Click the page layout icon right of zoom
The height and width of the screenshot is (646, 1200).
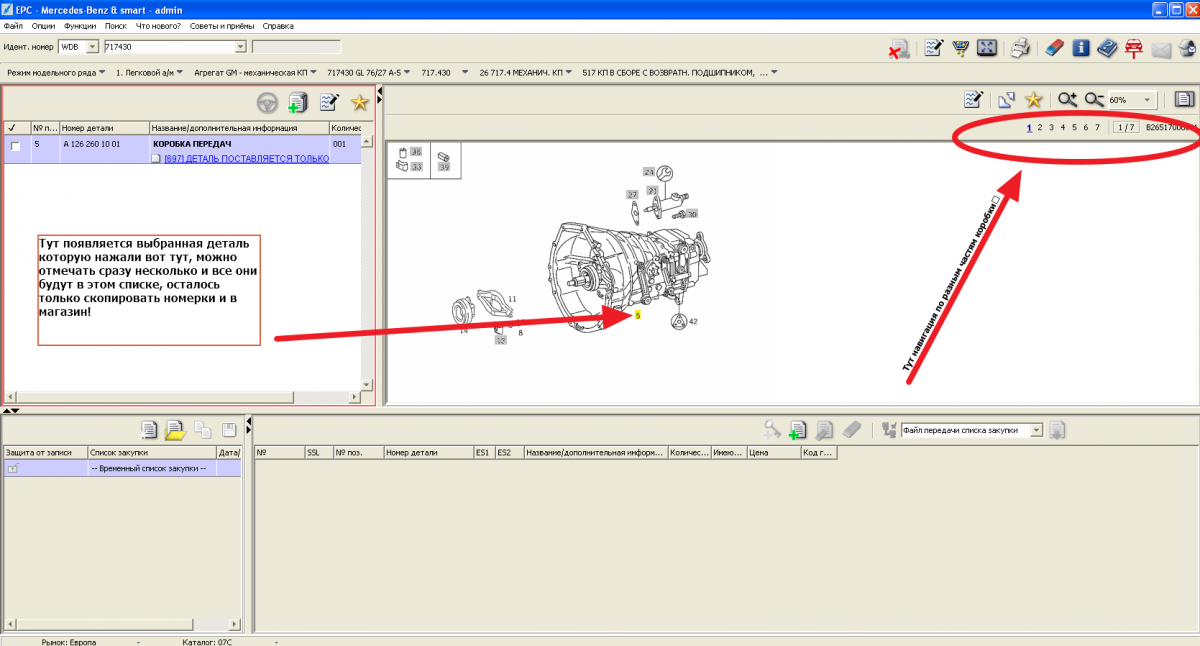1184,99
